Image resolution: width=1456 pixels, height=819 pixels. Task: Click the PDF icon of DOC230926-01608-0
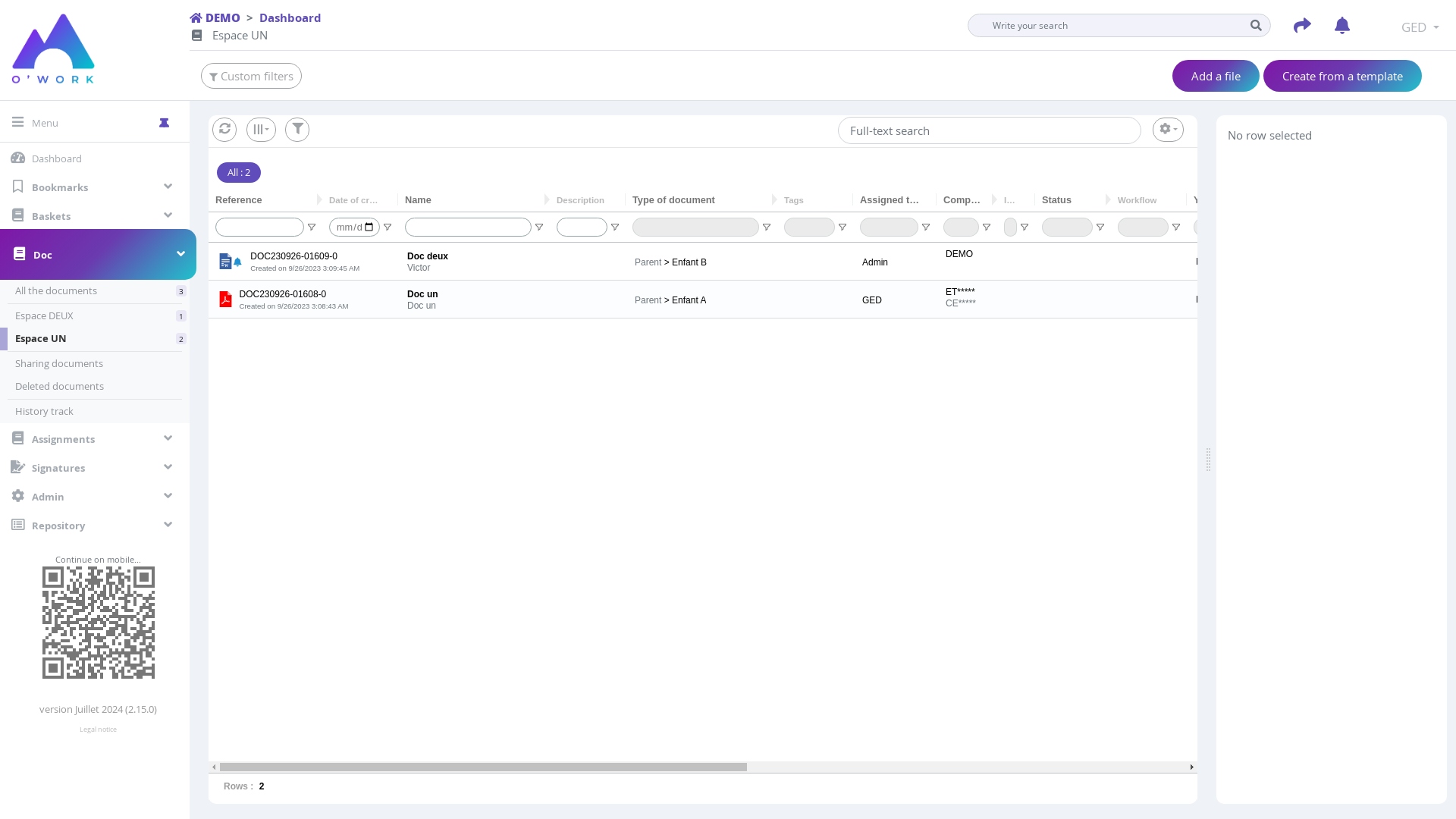tap(225, 300)
